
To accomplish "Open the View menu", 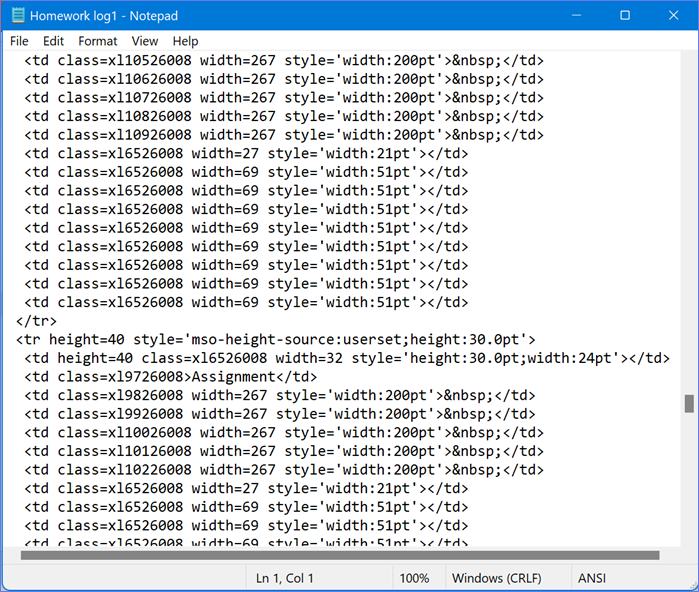I will click(145, 41).
